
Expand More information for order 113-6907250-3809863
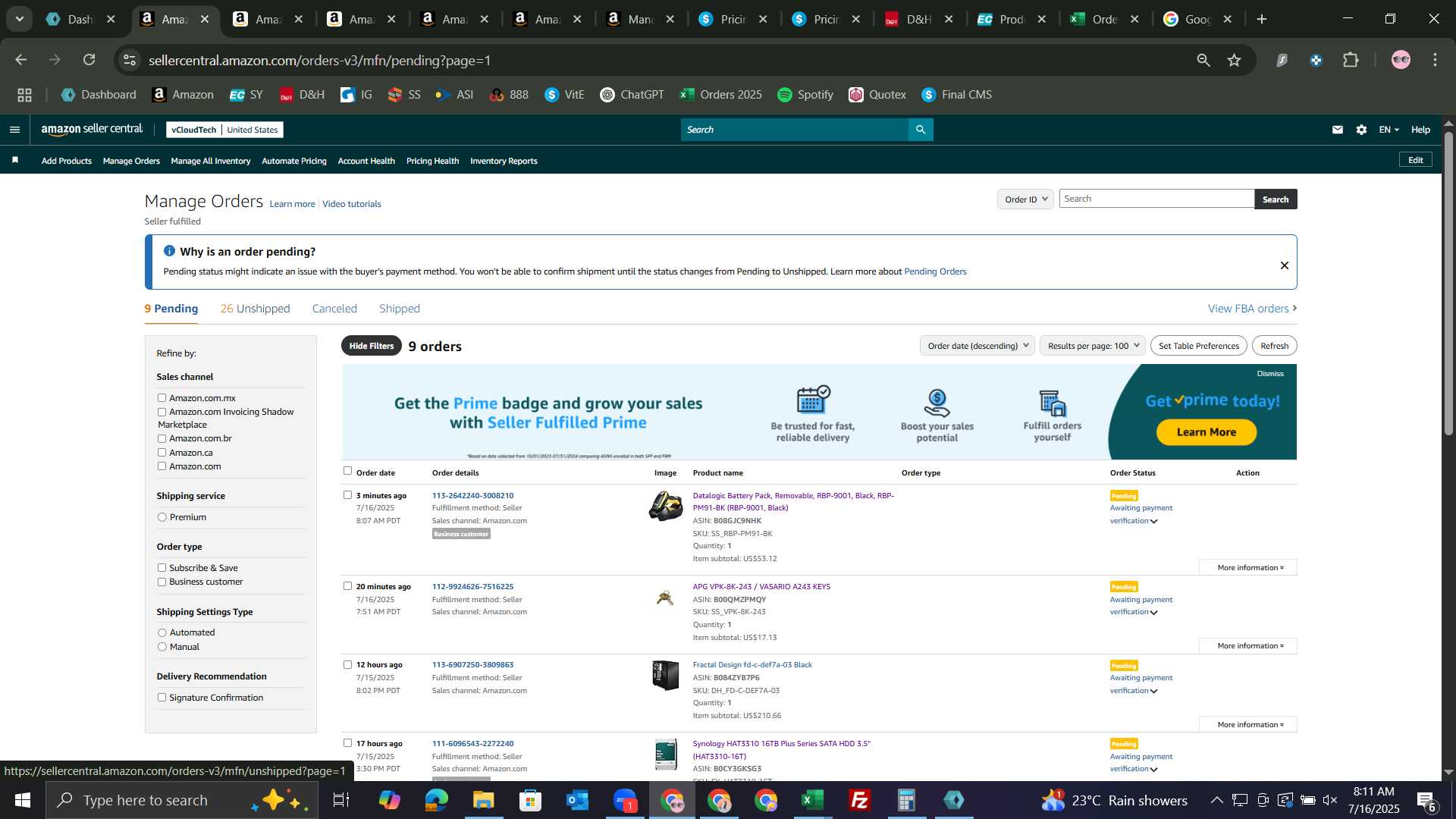pos(1248,725)
